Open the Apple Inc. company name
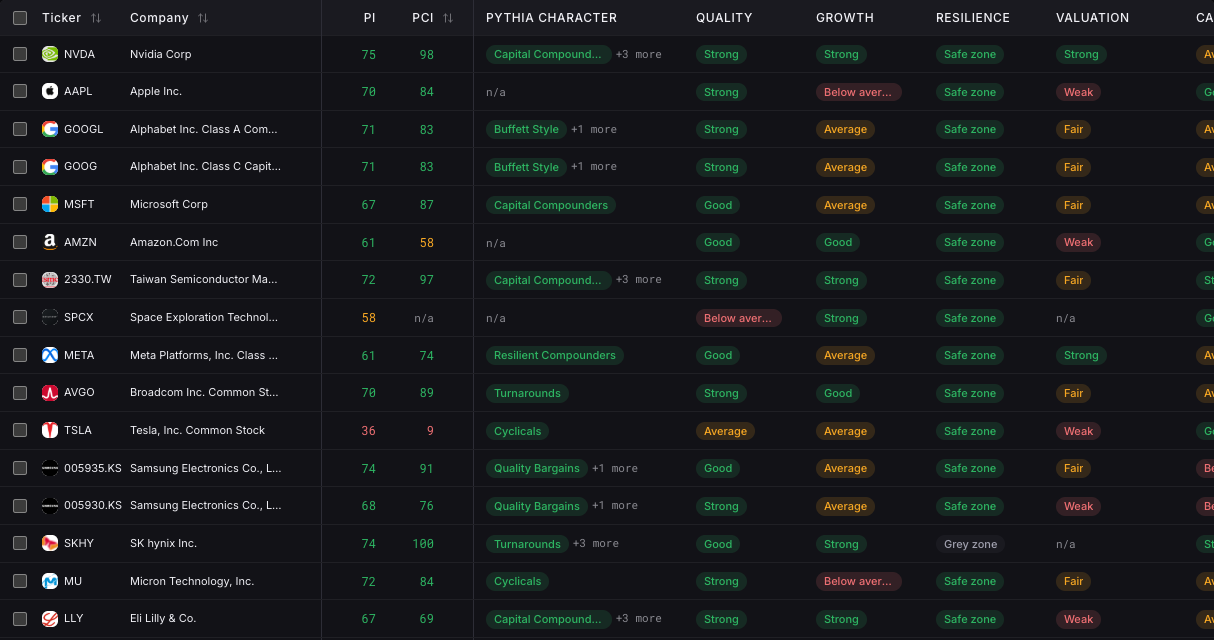Image resolution: width=1214 pixels, height=640 pixels. coord(156,91)
